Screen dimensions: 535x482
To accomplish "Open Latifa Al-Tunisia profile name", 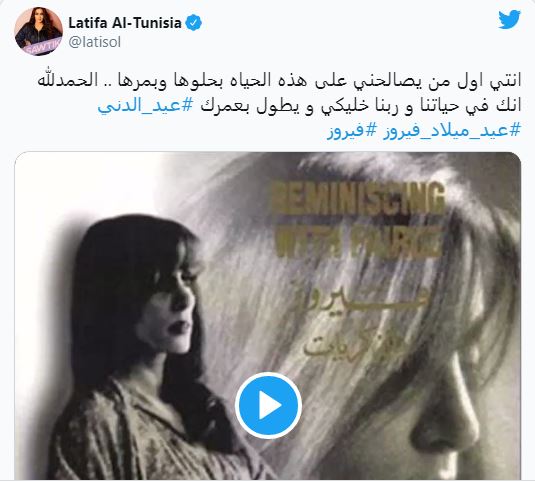I will point(125,23).
